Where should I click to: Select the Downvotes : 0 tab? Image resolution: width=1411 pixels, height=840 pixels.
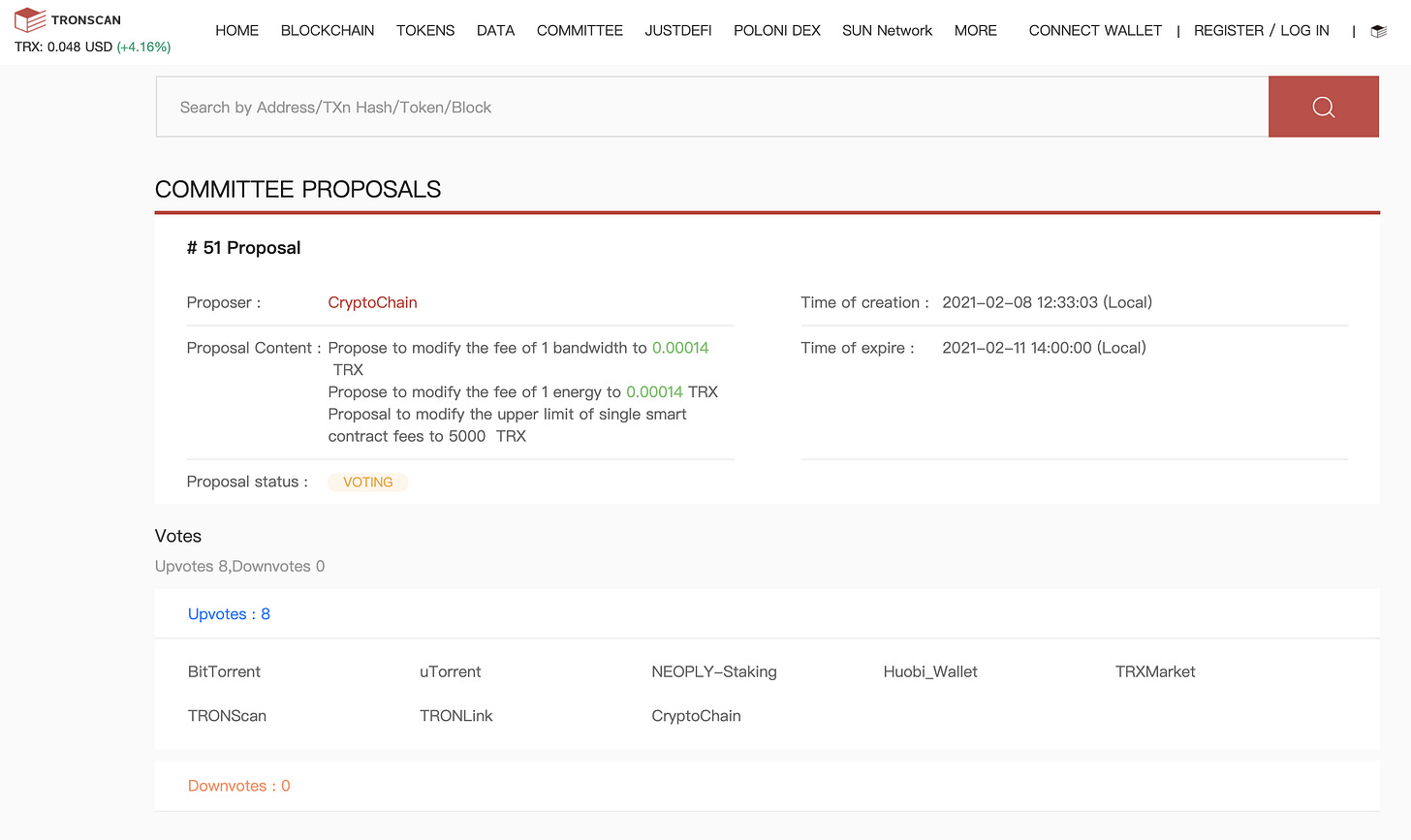click(x=238, y=786)
